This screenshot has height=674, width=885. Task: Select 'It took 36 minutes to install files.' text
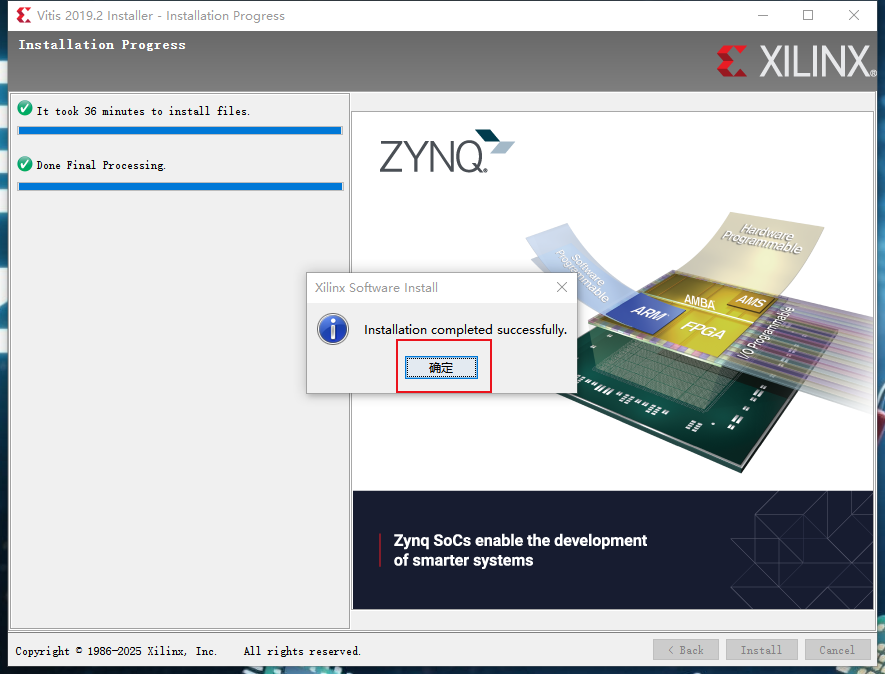point(143,111)
